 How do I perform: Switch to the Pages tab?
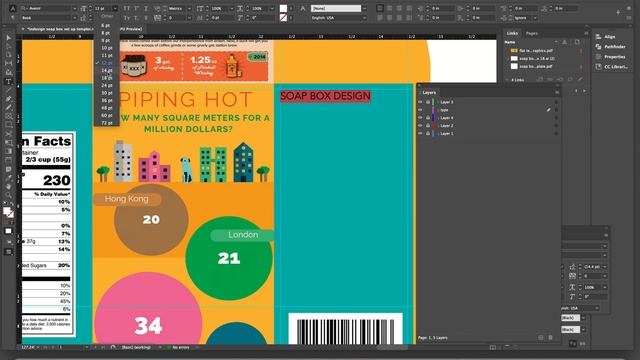coord(531,33)
